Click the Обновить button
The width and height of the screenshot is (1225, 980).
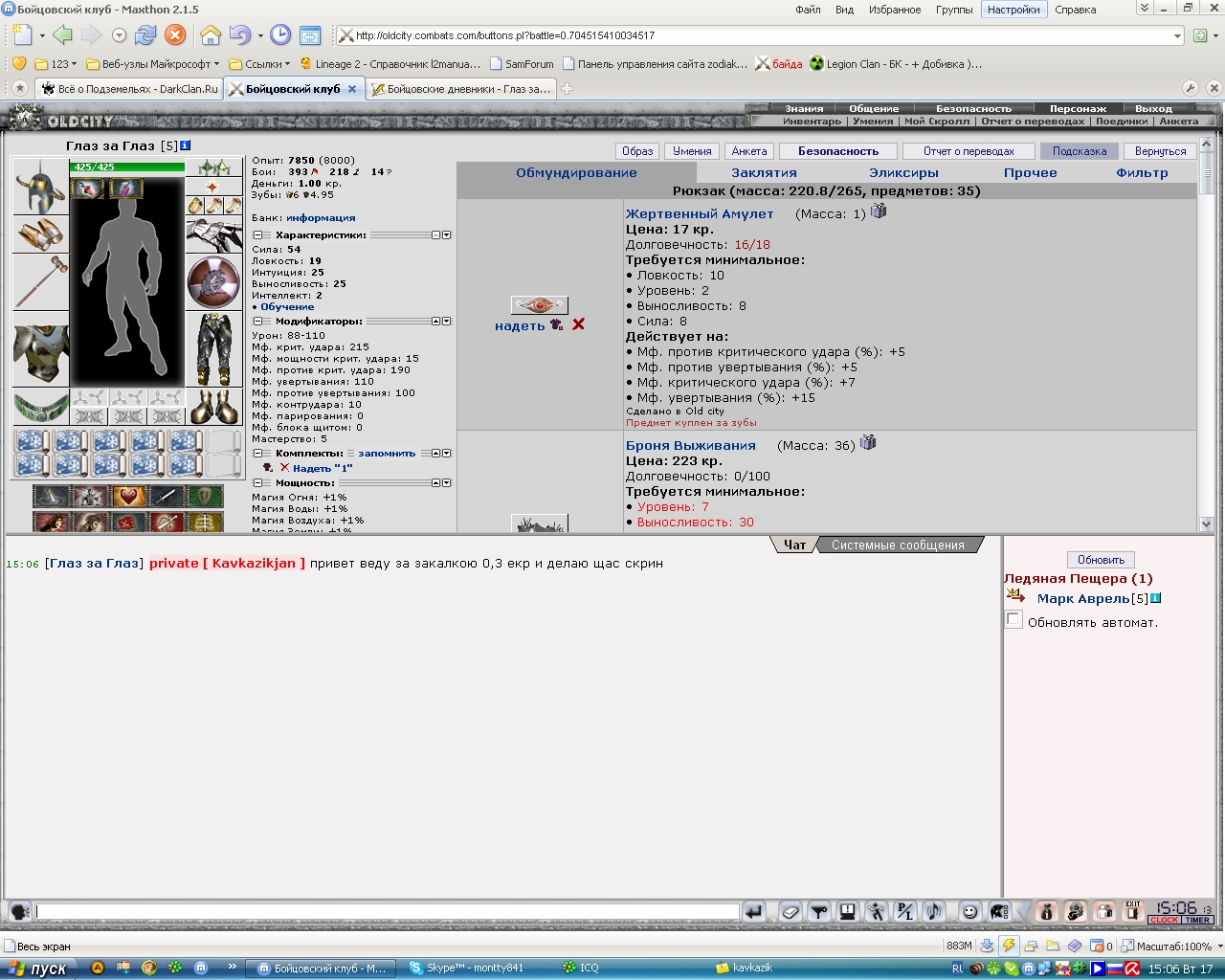(1101, 560)
